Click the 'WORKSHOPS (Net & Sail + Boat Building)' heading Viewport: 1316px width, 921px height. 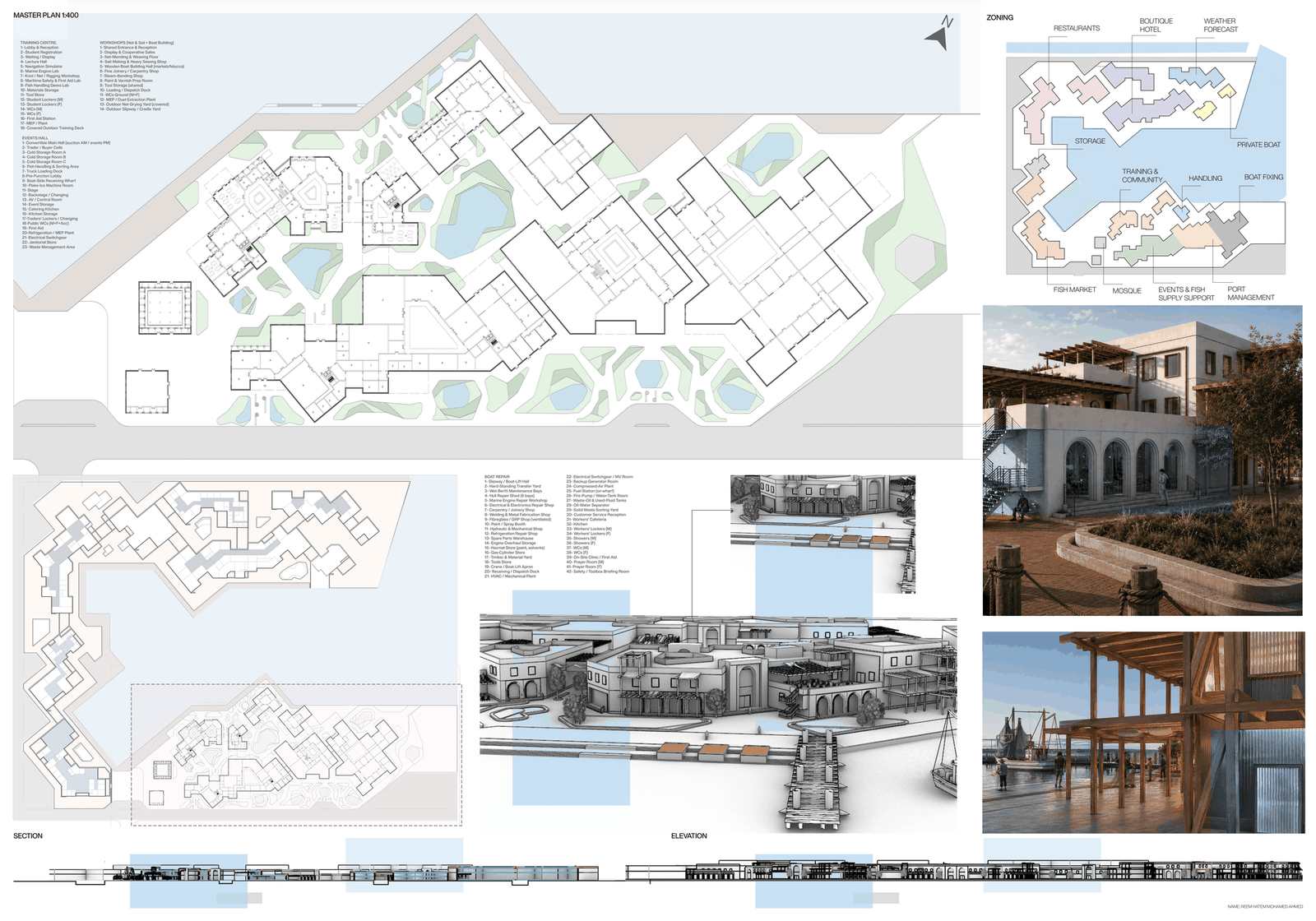point(137,43)
